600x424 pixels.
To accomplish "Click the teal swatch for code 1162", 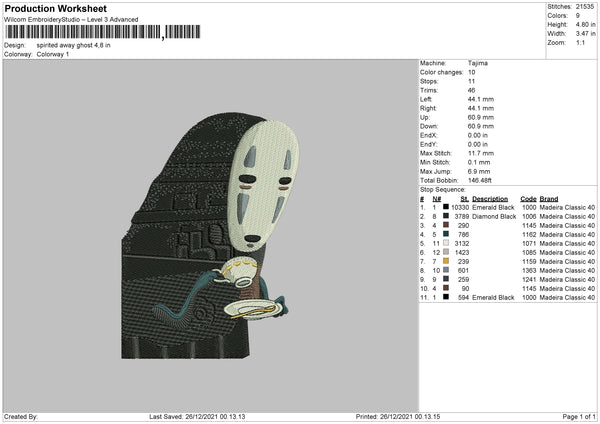I will click(446, 234).
